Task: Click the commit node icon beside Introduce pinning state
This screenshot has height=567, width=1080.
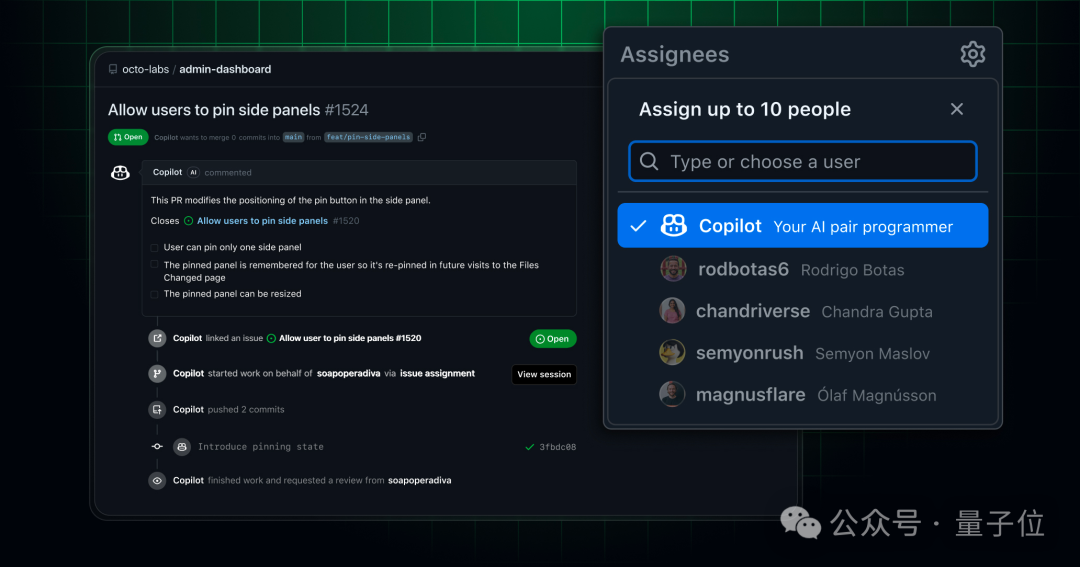Action: [x=157, y=446]
